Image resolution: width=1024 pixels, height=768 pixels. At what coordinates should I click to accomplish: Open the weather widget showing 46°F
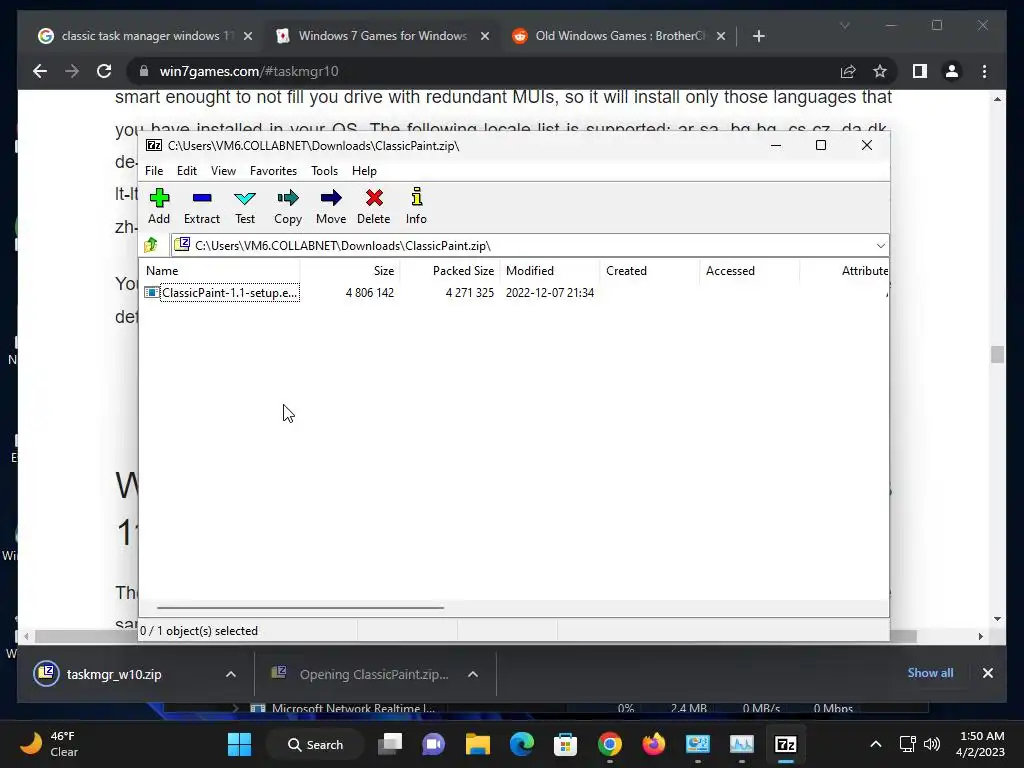pyautogui.click(x=49, y=744)
